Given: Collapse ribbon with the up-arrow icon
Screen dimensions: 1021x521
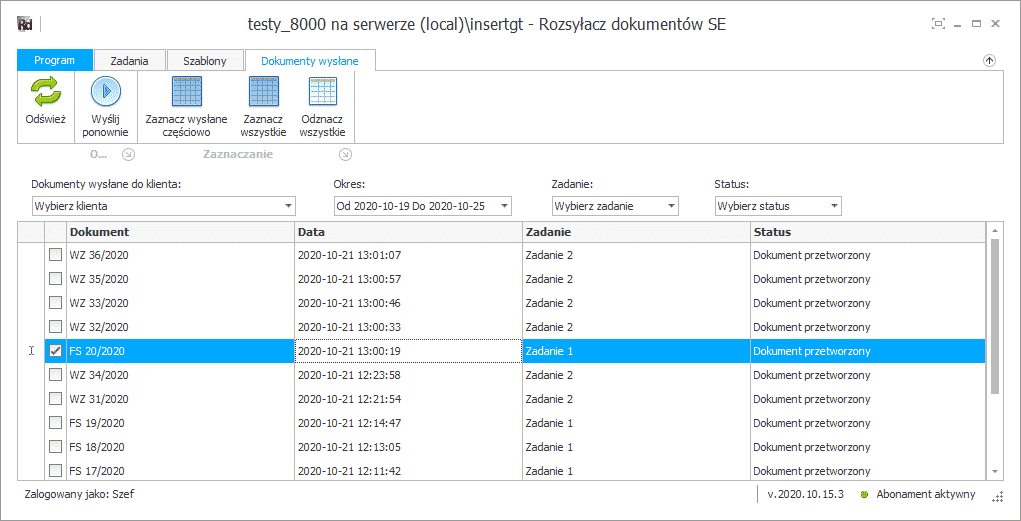Looking at the screenshot, I should [x=989, y=61].
